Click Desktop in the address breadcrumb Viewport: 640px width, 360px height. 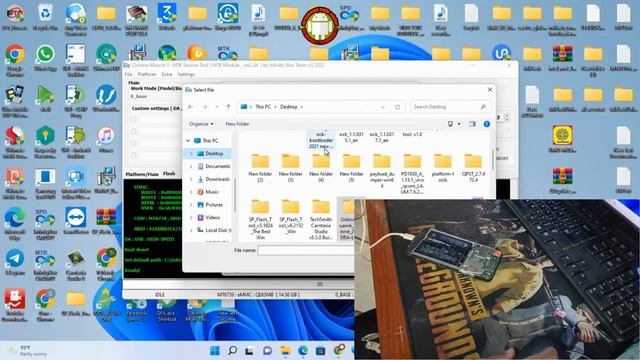pos(289,107)
